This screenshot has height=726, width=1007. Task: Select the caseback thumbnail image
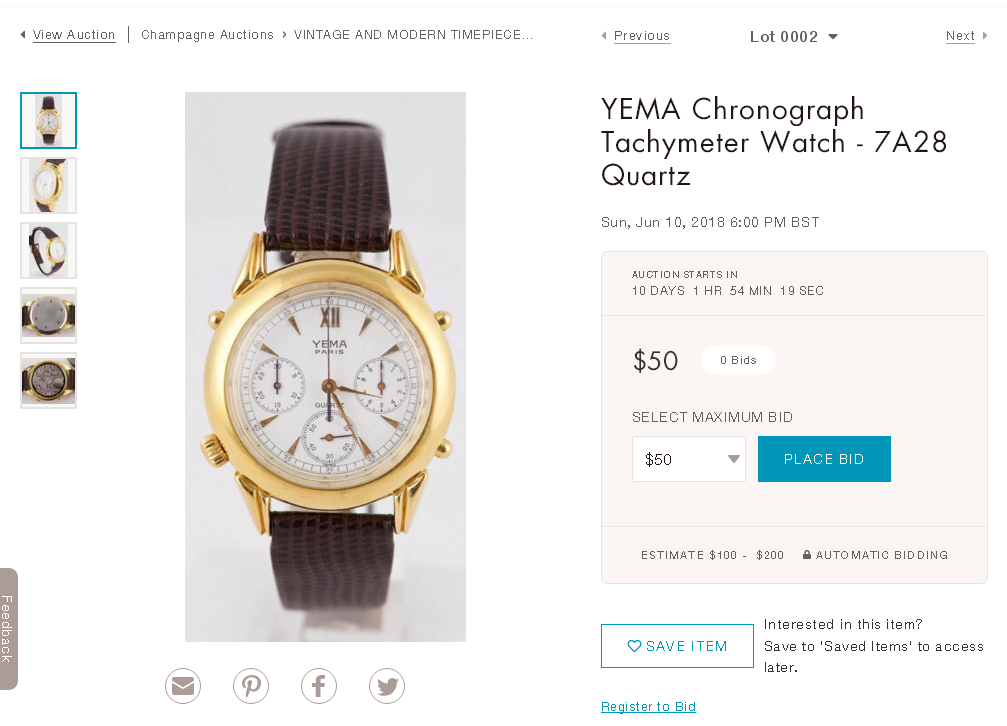click(x=48, y=315)
